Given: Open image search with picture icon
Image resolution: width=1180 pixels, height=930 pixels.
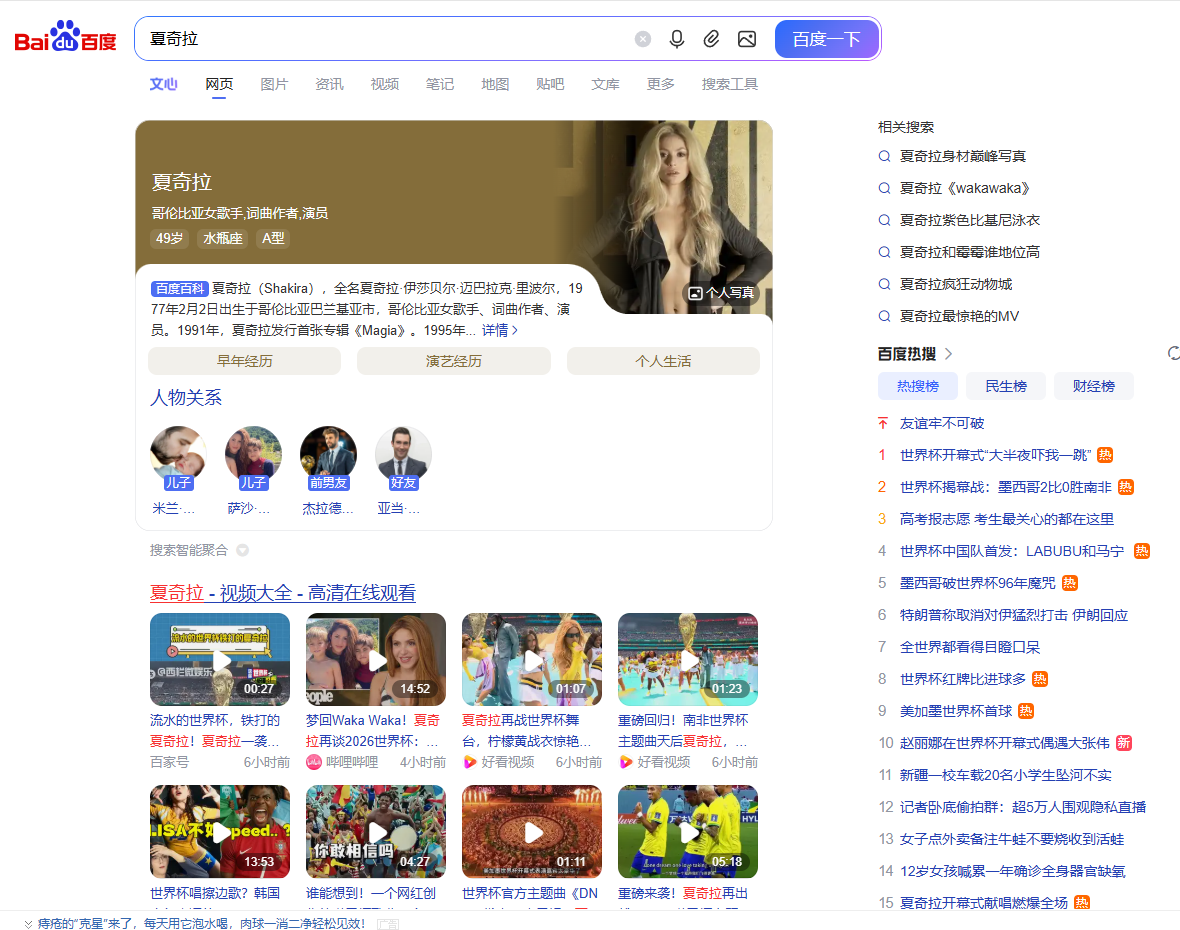Looking at the screenshot, I should [x=747, y=39].
